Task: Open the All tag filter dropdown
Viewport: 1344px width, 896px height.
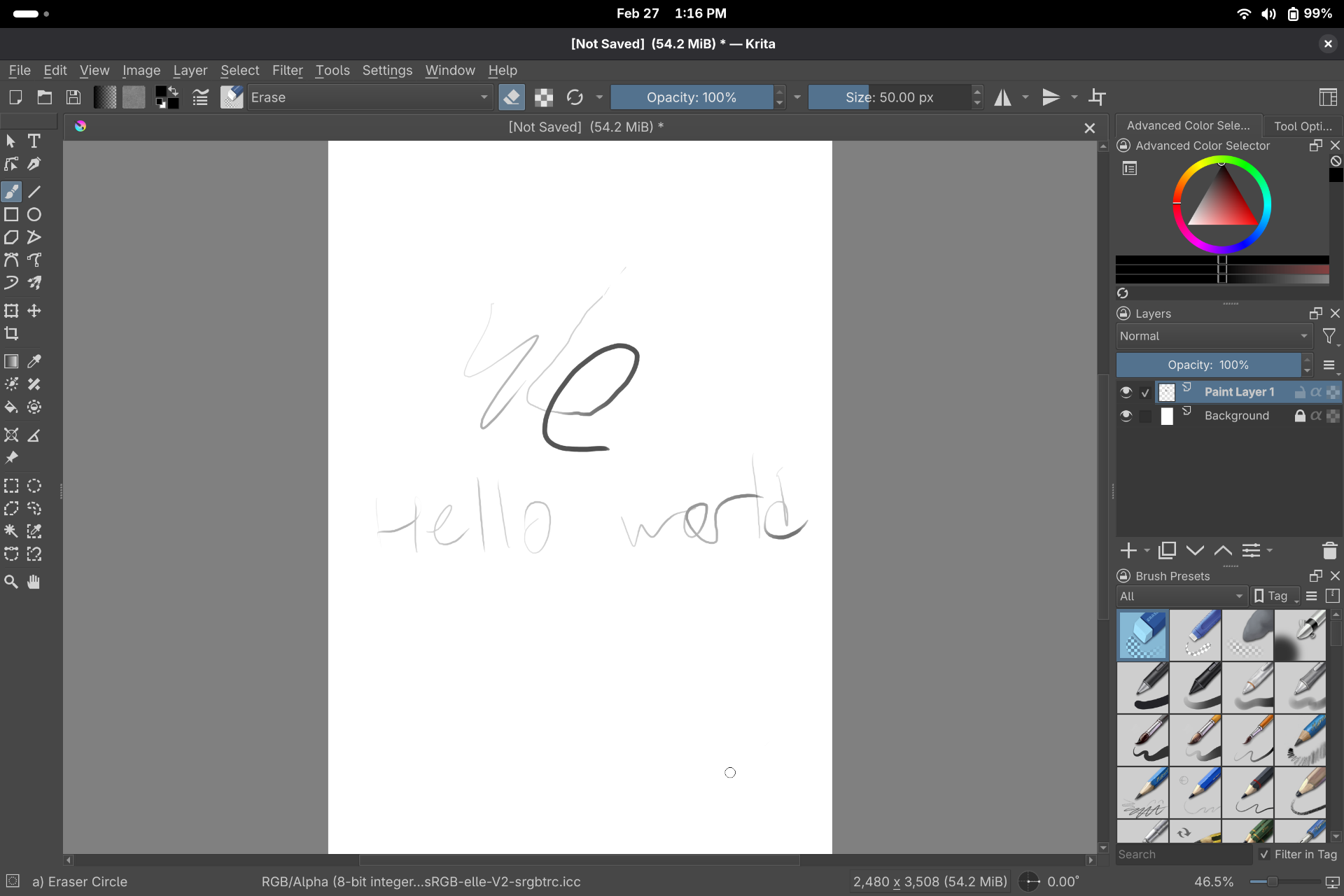Action: click(x=1181, y=596)
